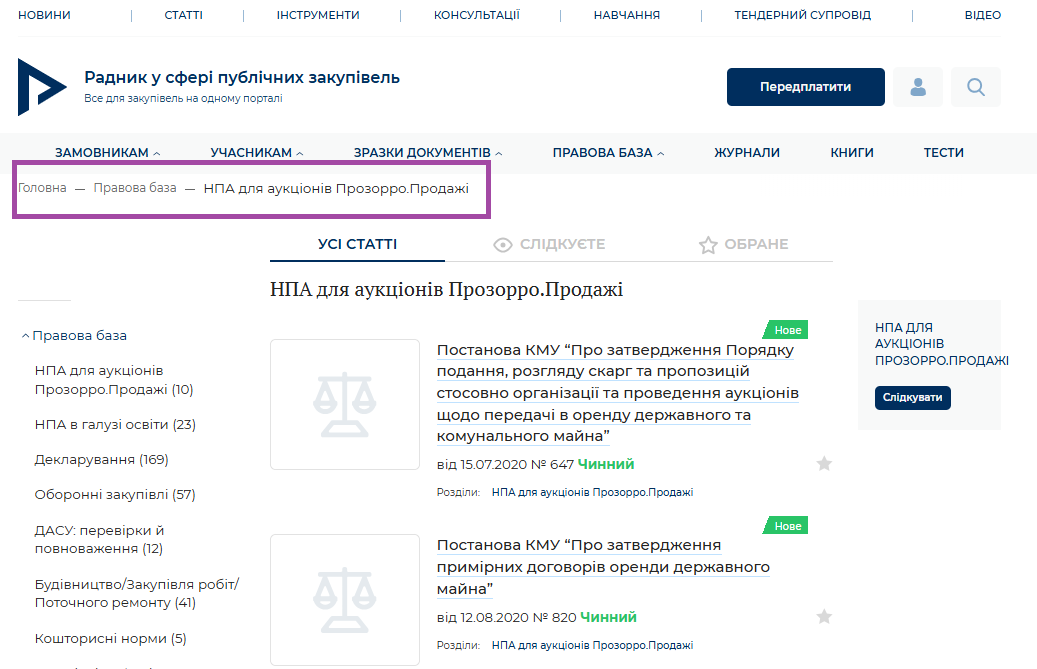Image resolution: width=1037 pixels, height=669 pixels.
Task: Open search with the magnifier icon
Action: 975,87
